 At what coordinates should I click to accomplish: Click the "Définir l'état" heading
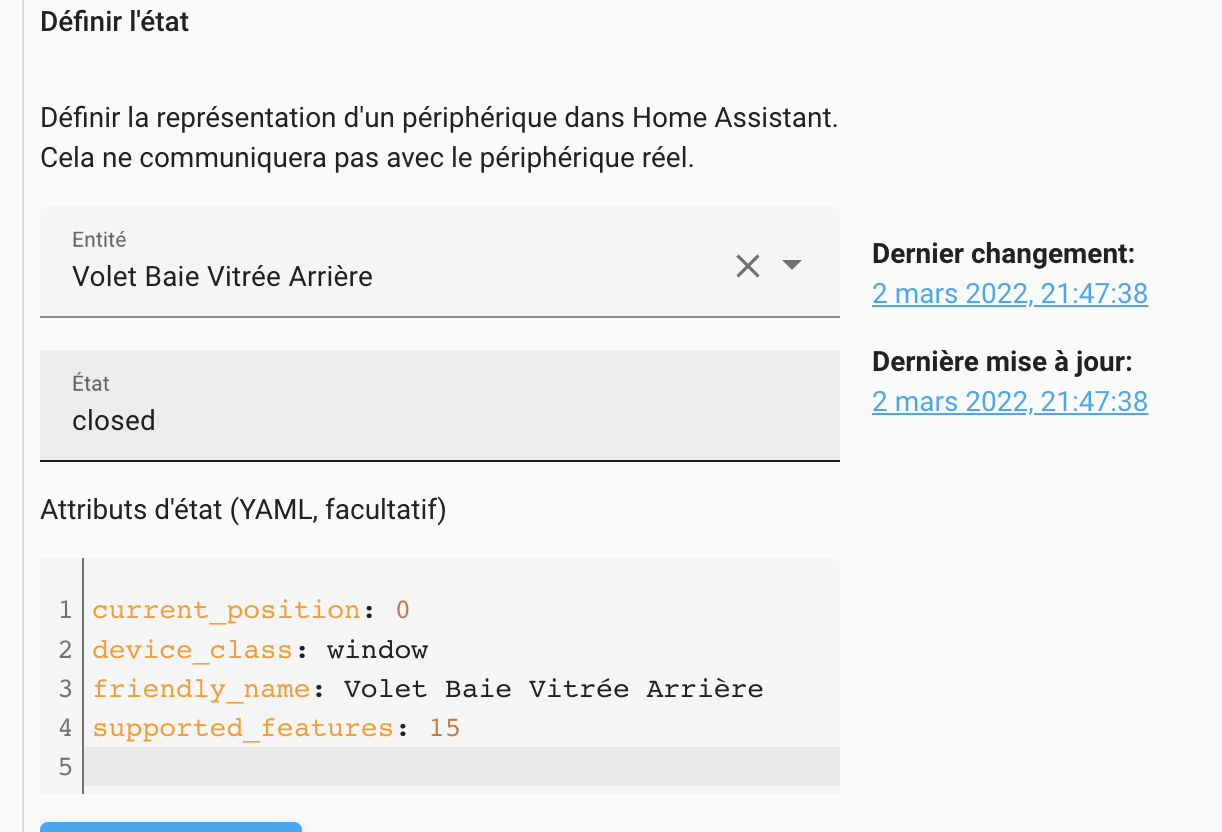click(x=113, y=21)
